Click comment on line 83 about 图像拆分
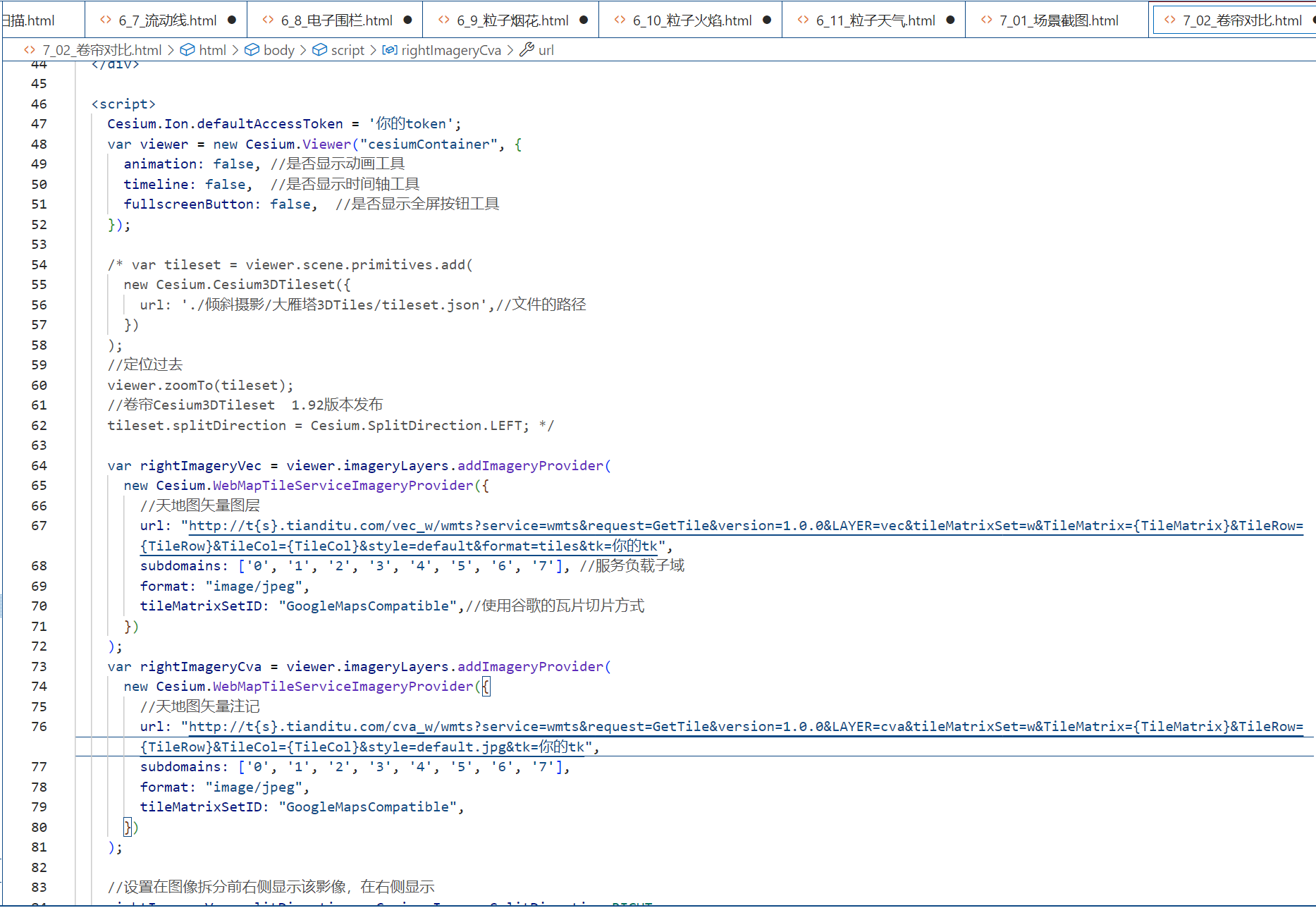This screenshot has width=1316, height=908. (x=271, y=888)
